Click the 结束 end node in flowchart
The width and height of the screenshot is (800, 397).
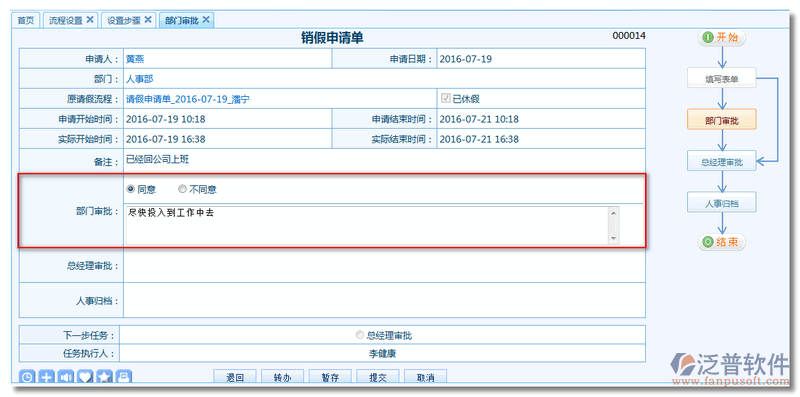coord(721,242)
